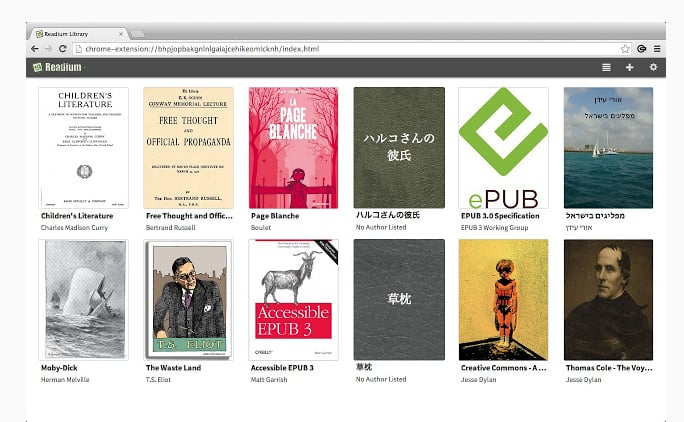Open Creative Commons yellow figure cover
This screenshot has height=422, width=684.
(x=503, y=299)
